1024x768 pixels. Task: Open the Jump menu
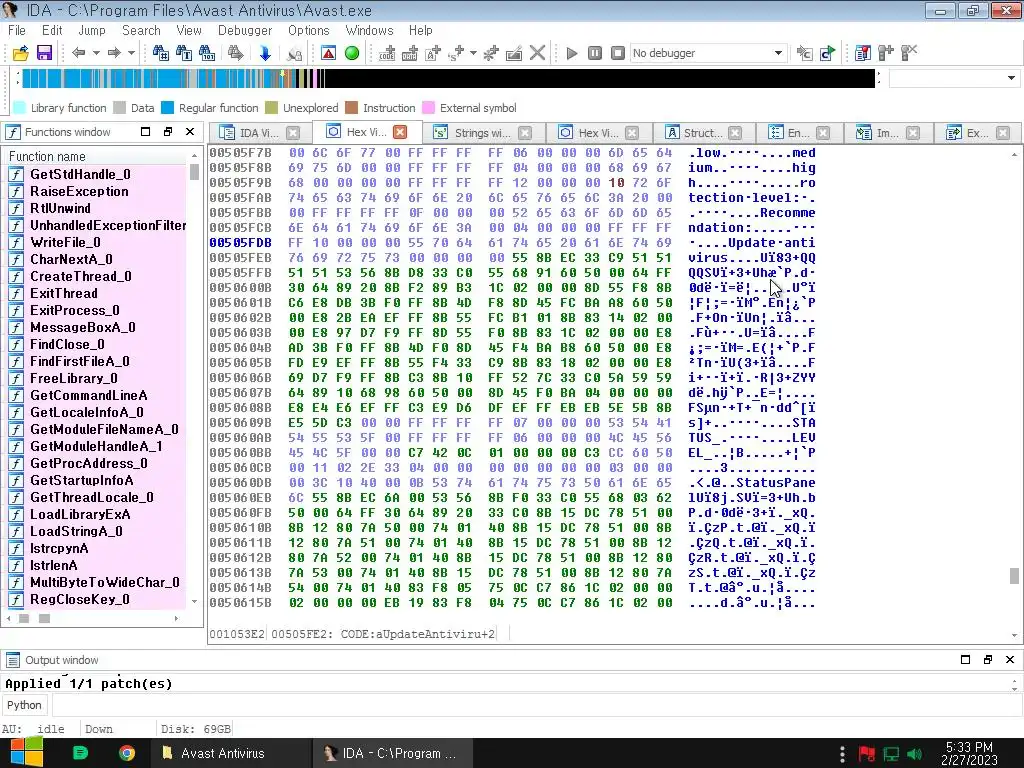click(92, 30)
